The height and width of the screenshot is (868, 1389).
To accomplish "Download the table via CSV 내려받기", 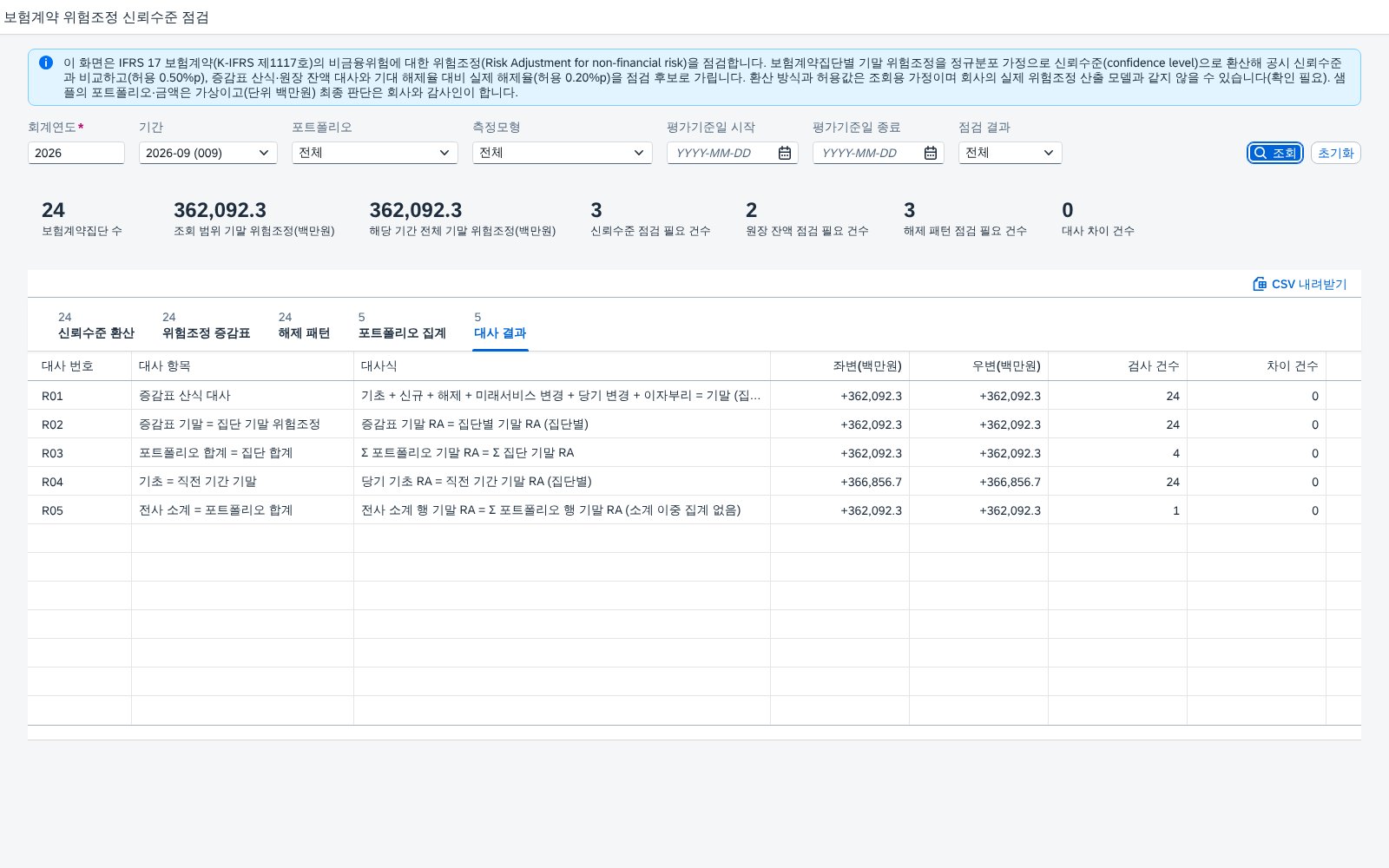I will [x=1300, y=284].
